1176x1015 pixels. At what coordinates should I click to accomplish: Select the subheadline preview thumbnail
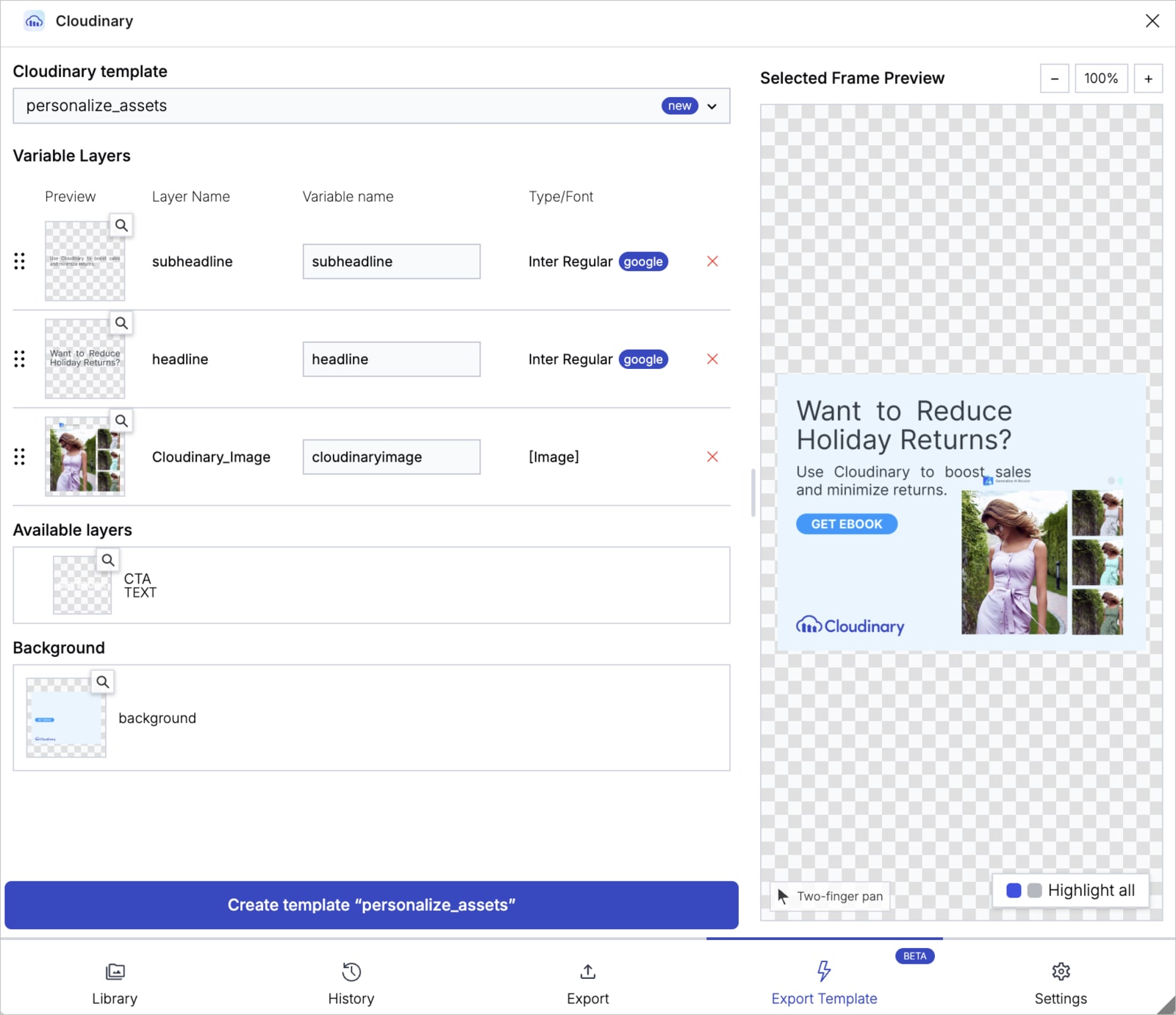tap(85, 262)
